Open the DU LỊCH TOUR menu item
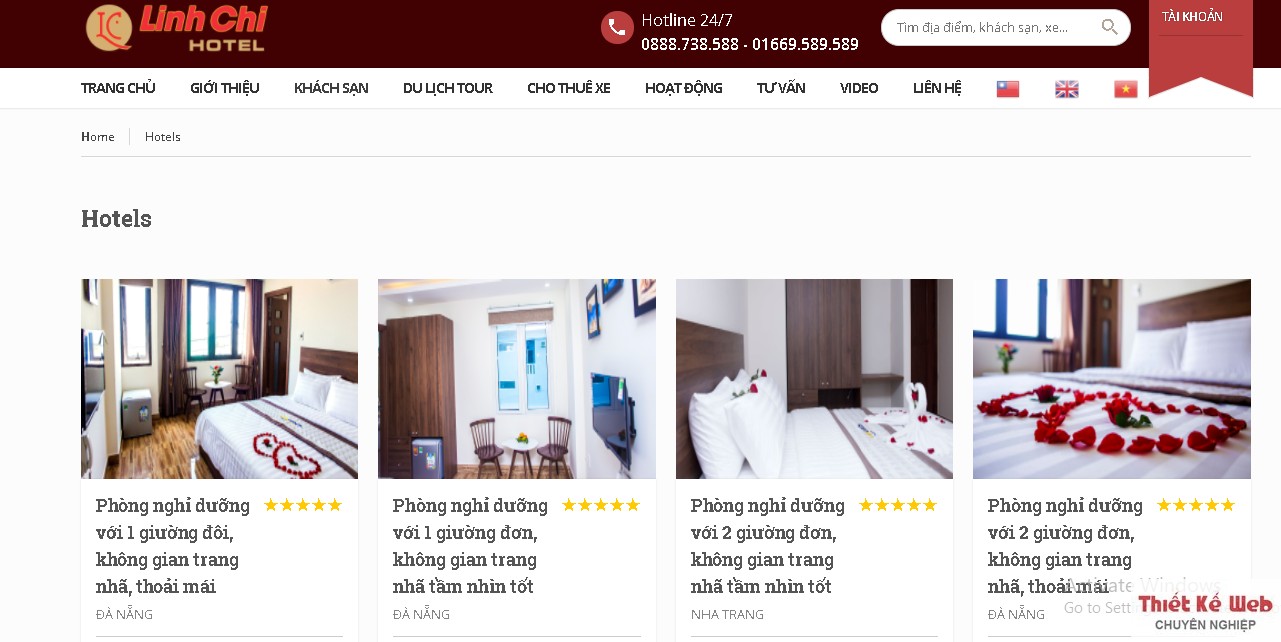Viewport: 1281px width, 642px height. (448, 88)
